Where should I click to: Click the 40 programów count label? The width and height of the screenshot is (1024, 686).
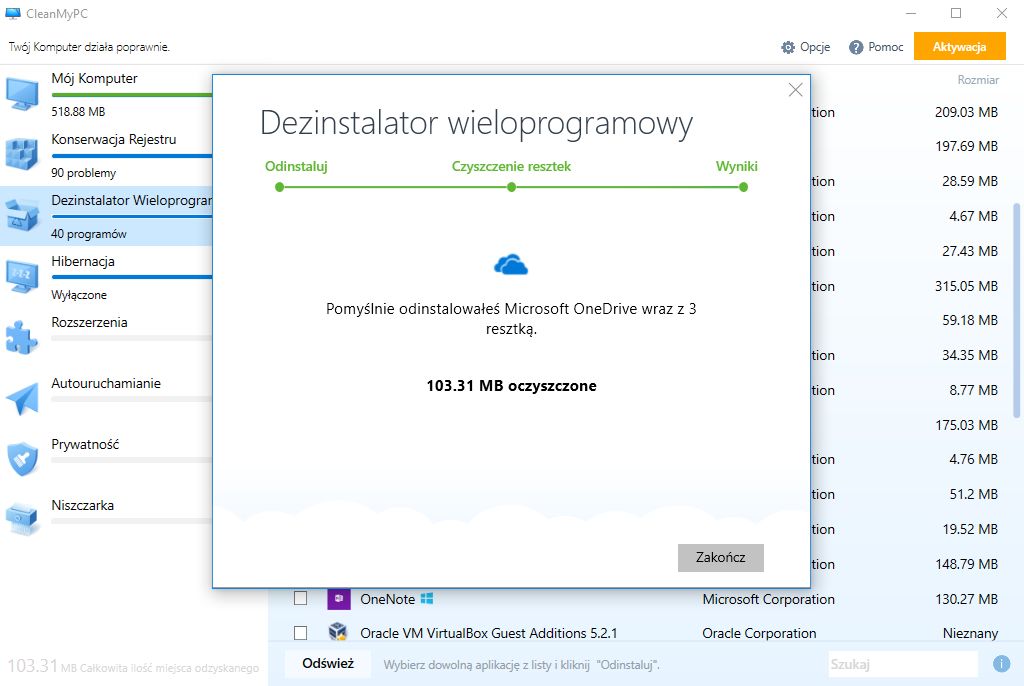pyautogui.click(x=89, y=234)
